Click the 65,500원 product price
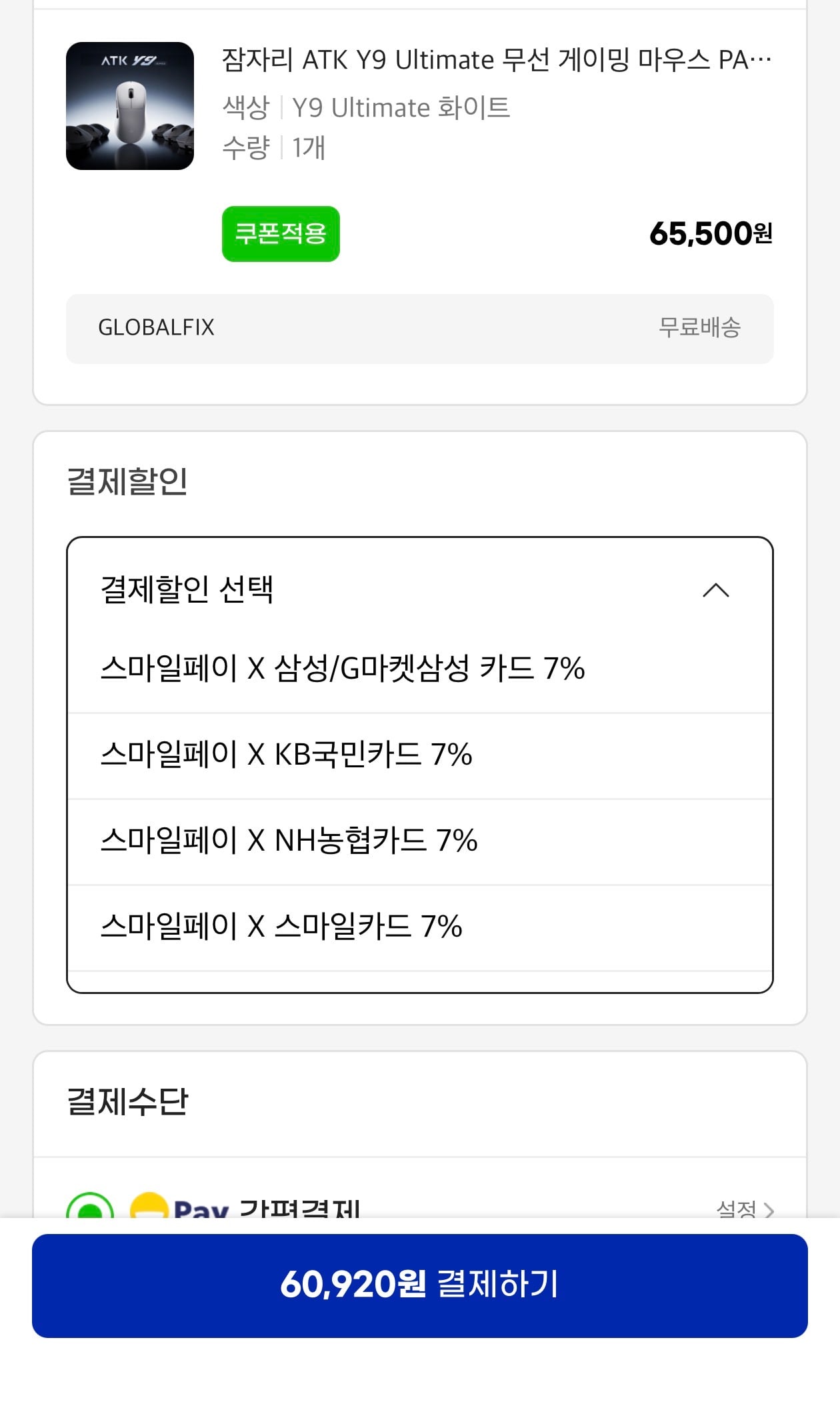The height and width of the screenshot is (1422, 840). (x=711, y=234)
